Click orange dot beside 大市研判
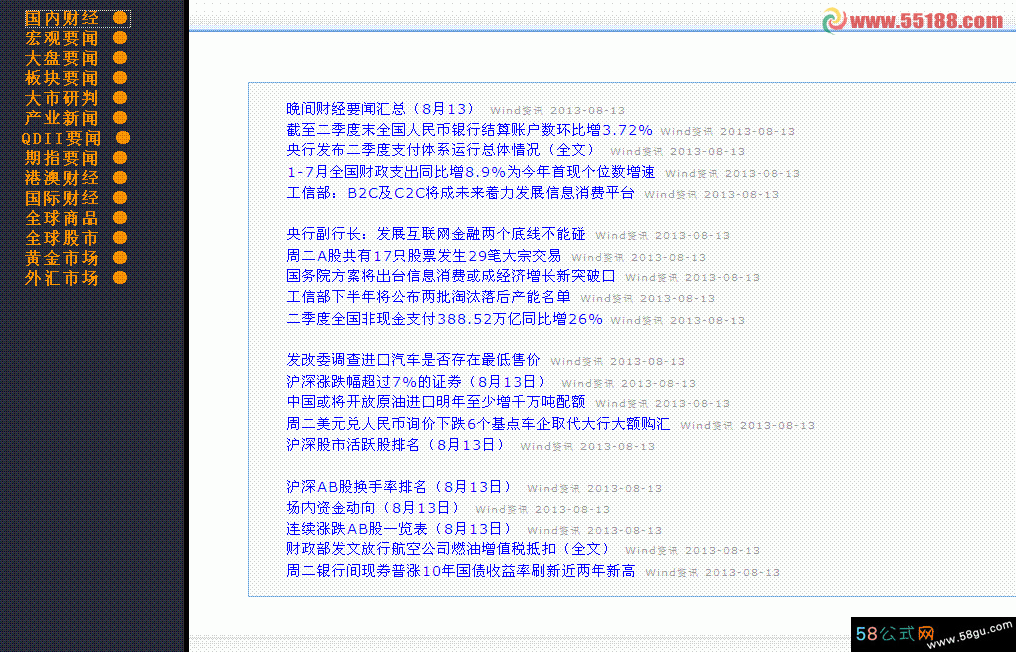Viewport: 1016px width, 652px height. (x=120, y=98)
